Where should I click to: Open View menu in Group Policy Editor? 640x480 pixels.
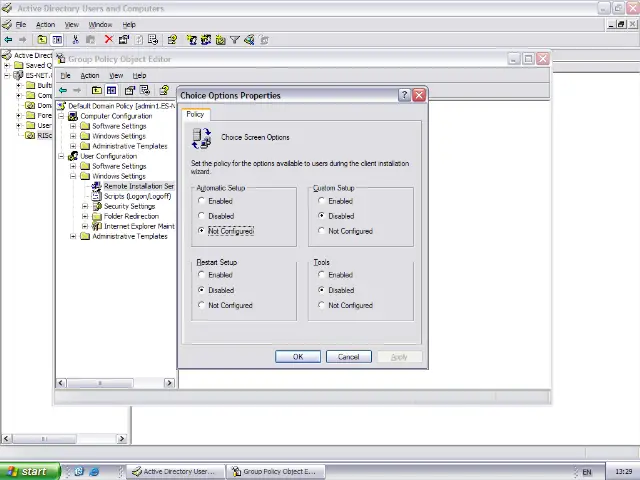[116, 76]
